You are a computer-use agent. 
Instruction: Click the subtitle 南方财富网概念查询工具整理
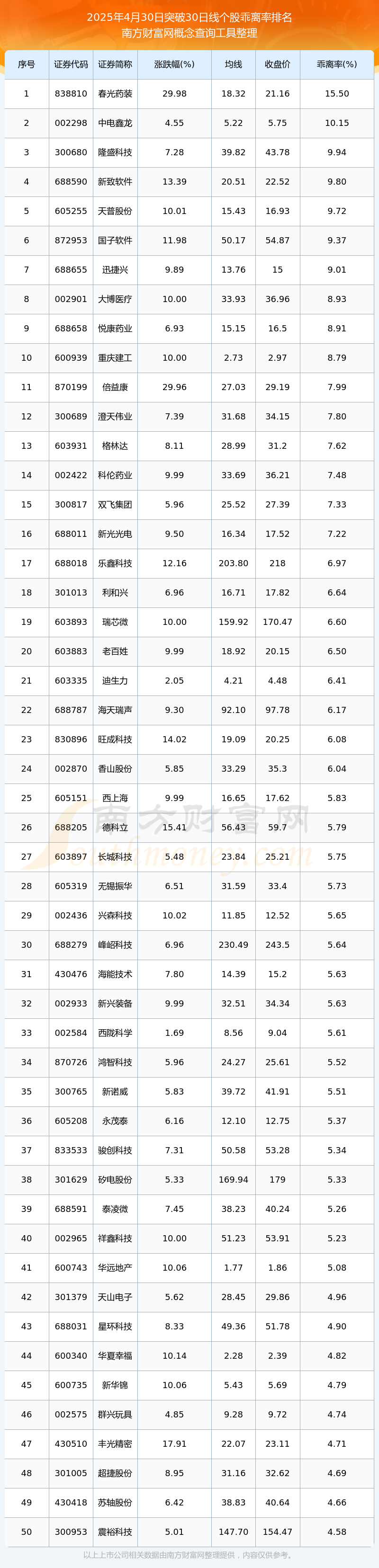pos(189,33)
